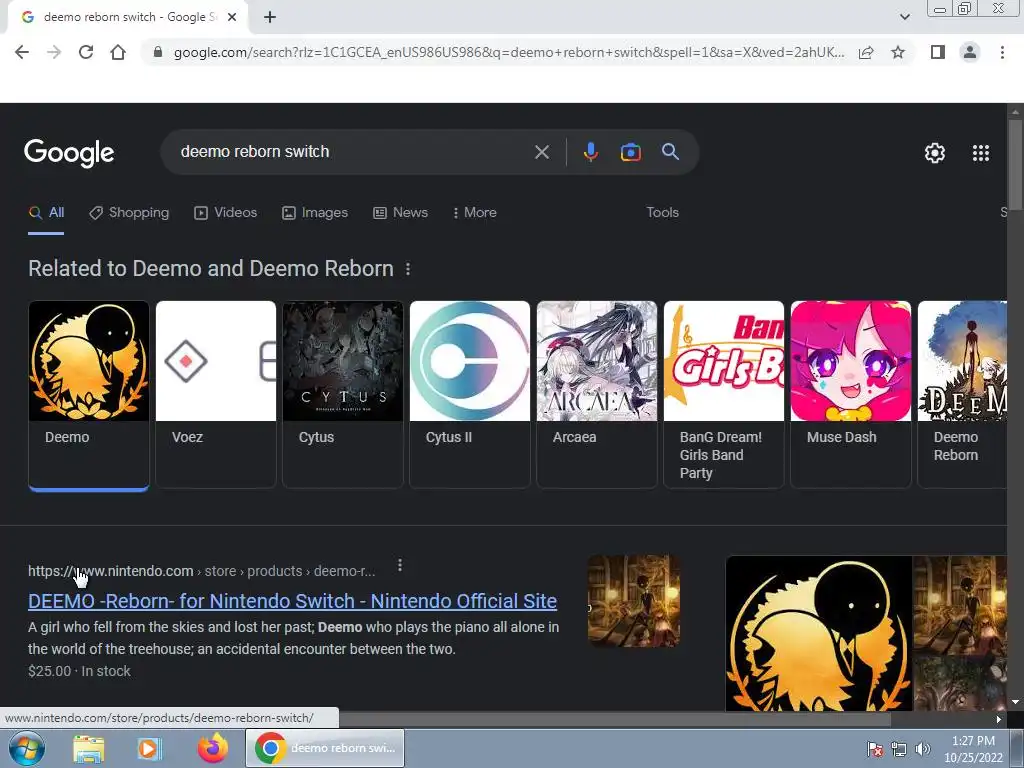Click the scroll right arrow at the bottom
The height and width of the screenshot is (768, 1024).
tap(999, 719)
